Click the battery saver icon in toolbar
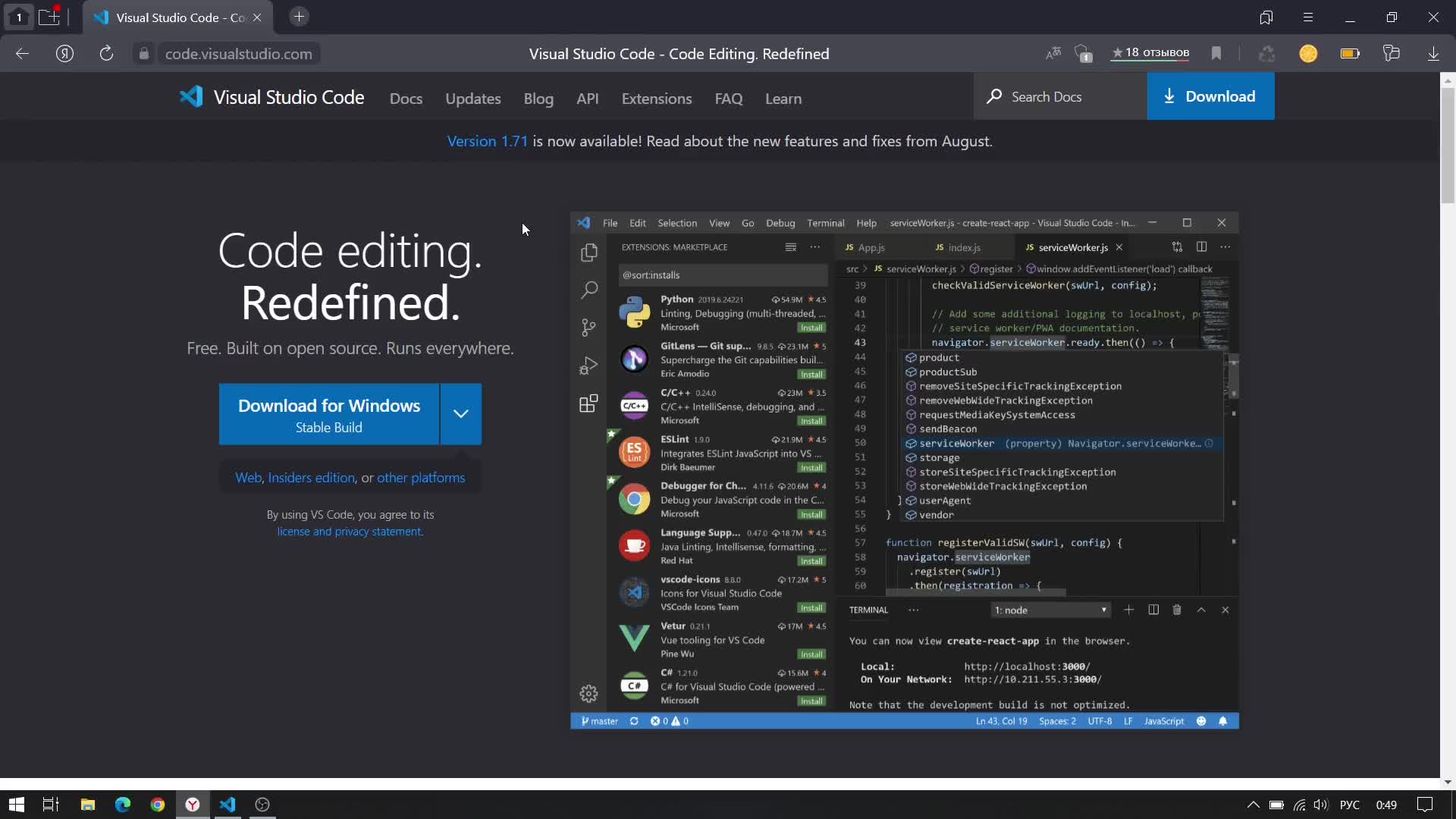 1351,53
